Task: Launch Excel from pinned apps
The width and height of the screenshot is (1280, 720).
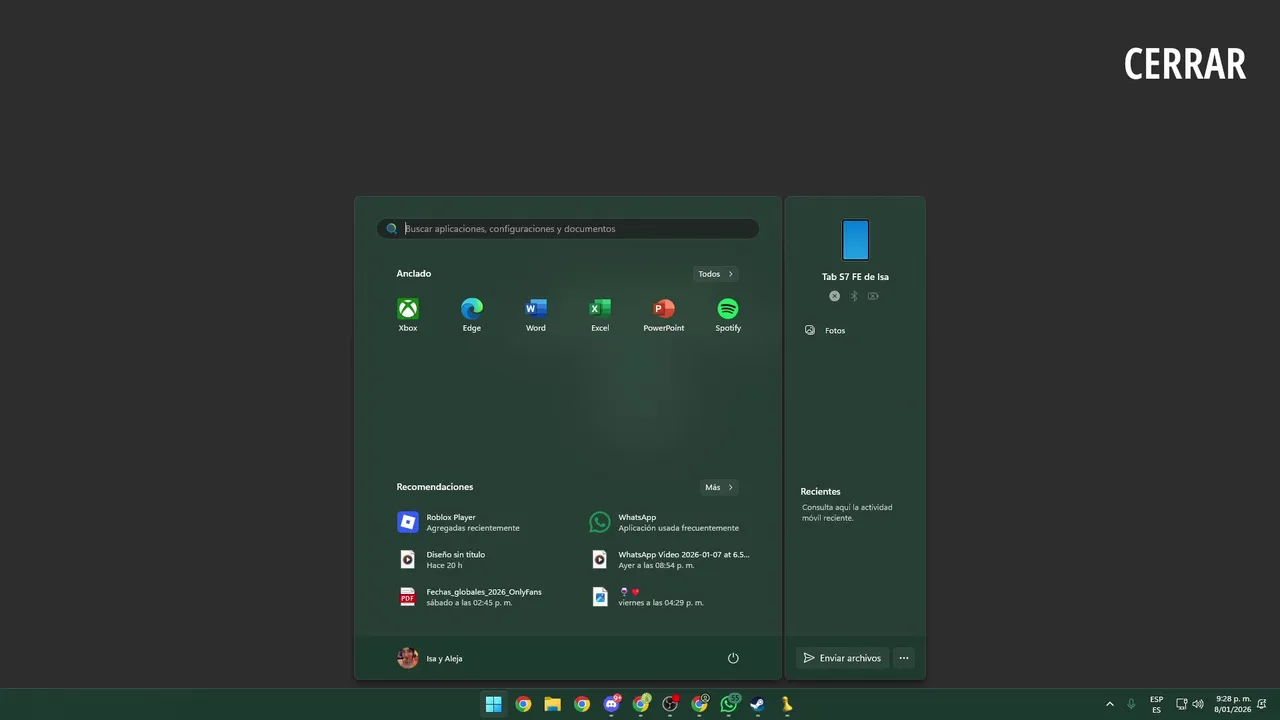Action: point(600,314)
